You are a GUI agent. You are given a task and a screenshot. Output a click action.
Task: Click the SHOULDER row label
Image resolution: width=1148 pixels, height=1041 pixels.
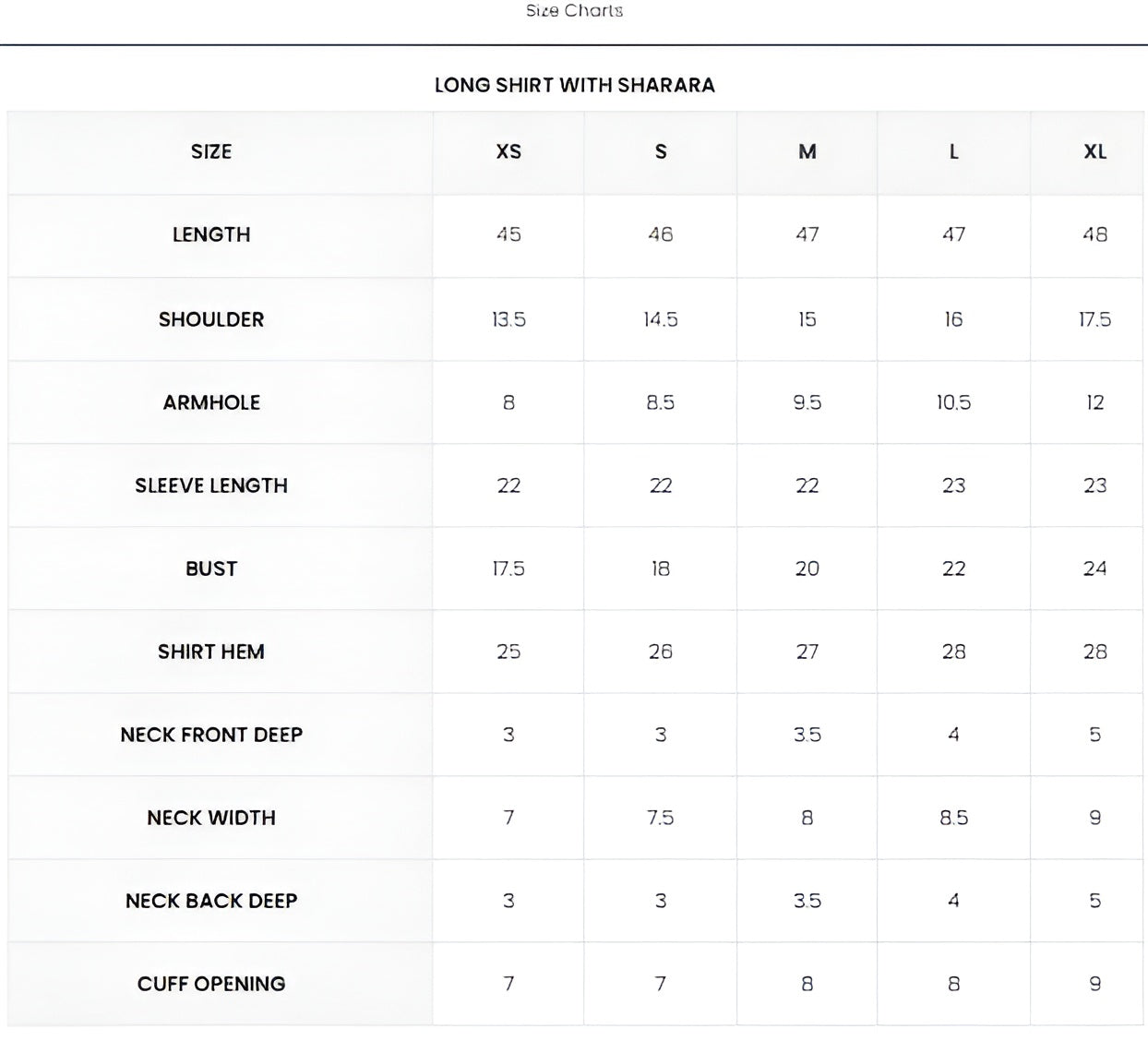(x=211, y=319)
